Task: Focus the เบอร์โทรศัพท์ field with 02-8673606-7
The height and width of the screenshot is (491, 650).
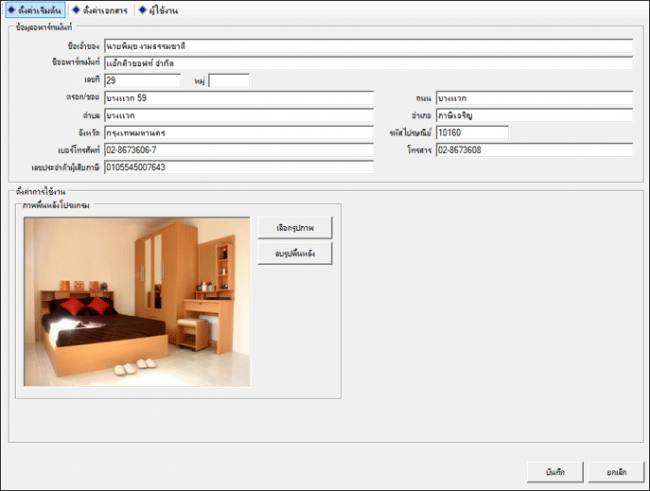Action: point(239,150)
